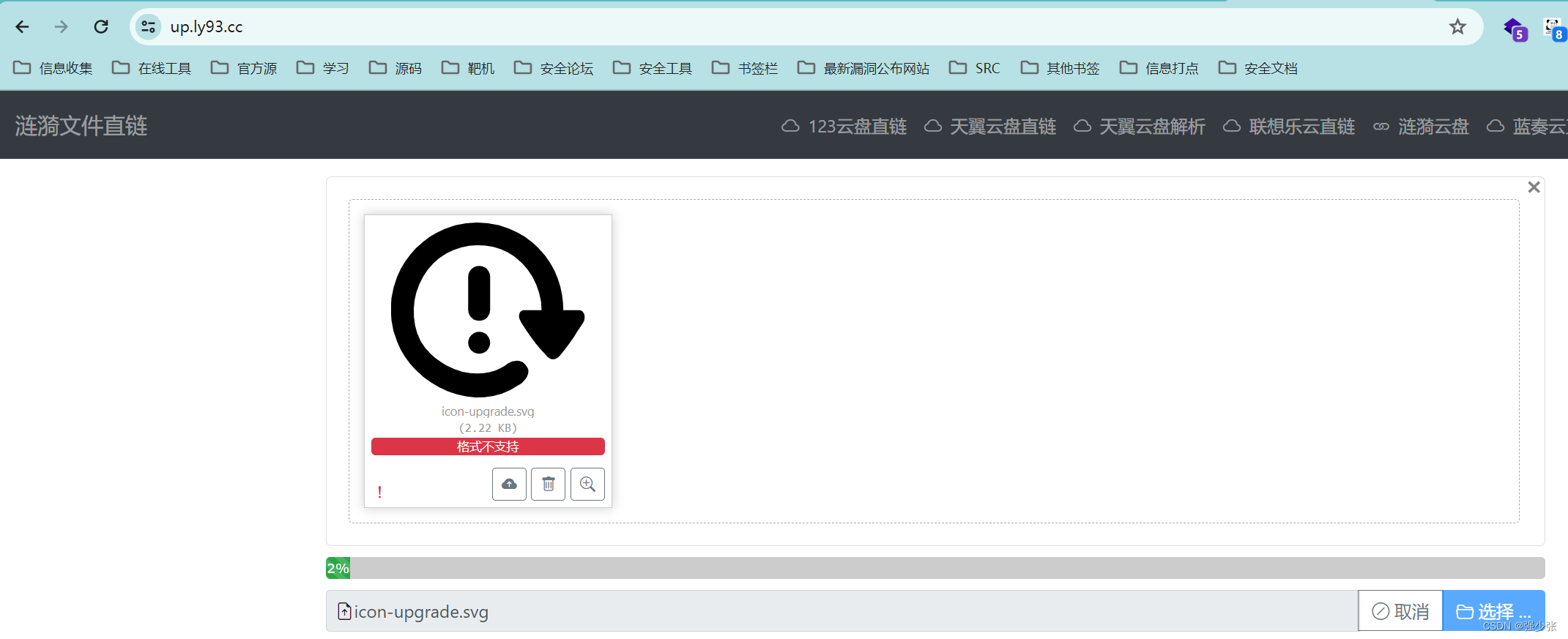Remove the file with the trash button
This screenshot has width=1568, height=639.
pyautogui.click(x=548, y=484)
